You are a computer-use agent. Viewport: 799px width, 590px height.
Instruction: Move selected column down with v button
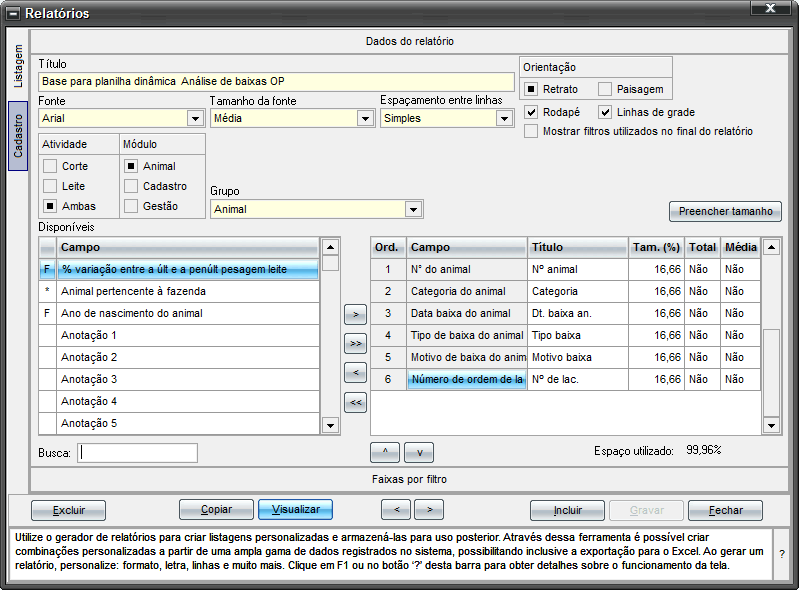tap(419, 452)
